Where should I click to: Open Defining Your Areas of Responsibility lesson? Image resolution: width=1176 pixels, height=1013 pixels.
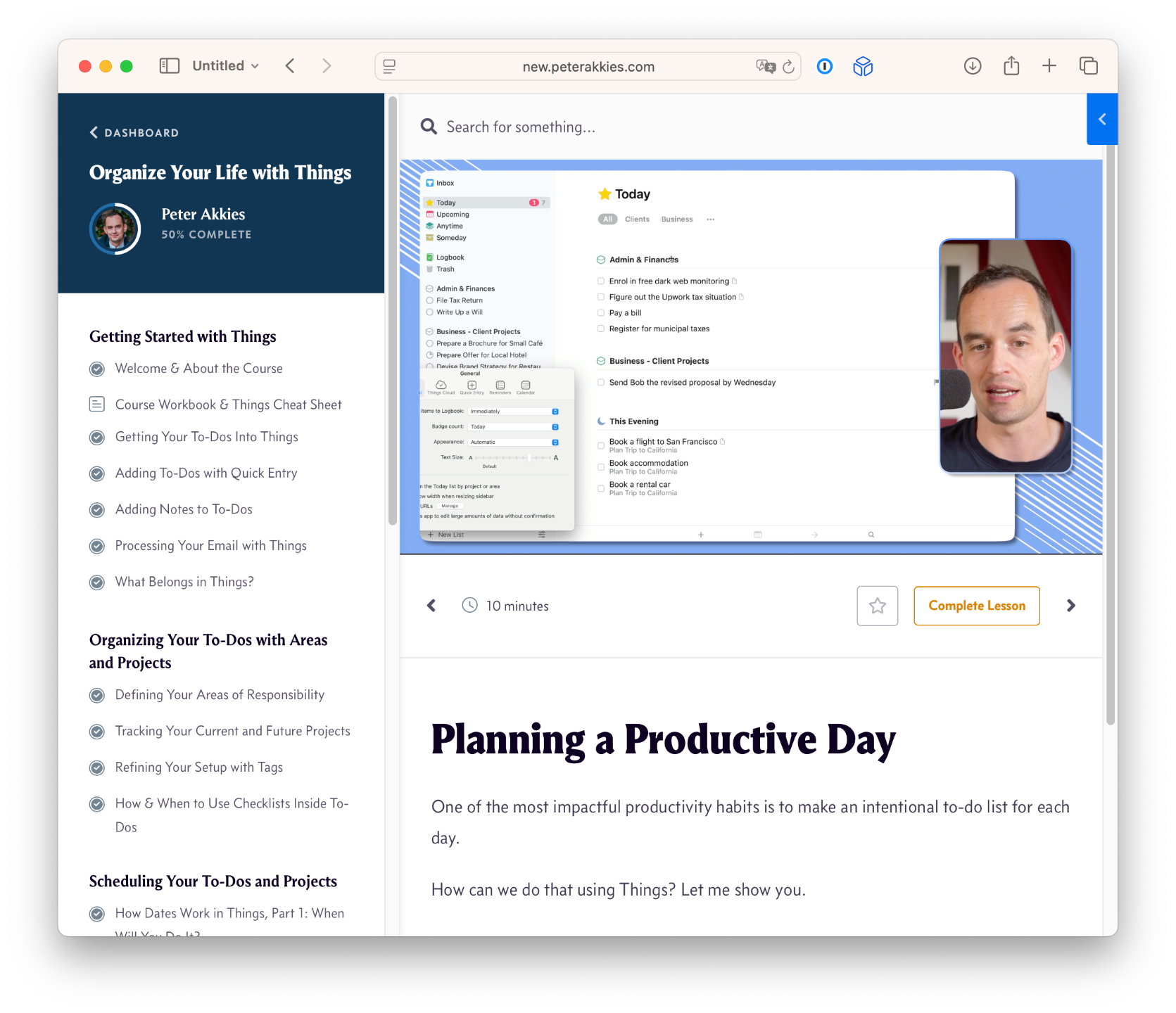(x=220, y=695)
